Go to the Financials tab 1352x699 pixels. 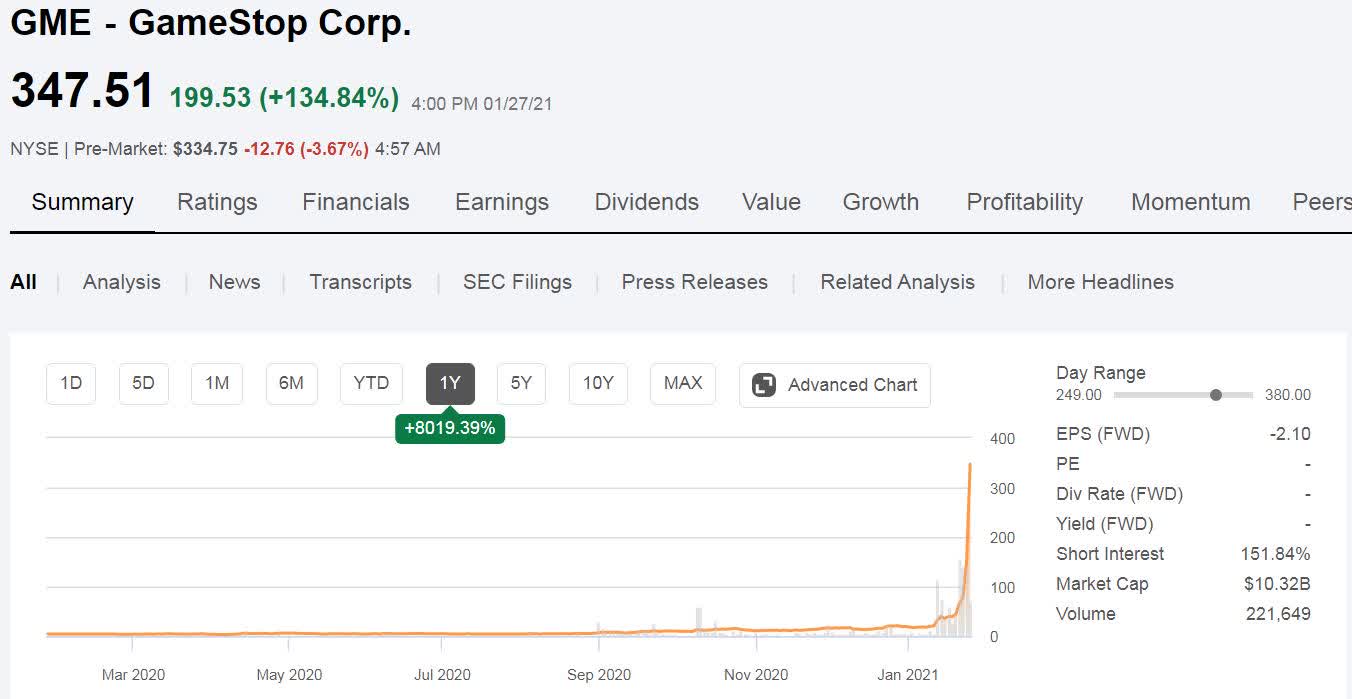[x=356, y=202]
